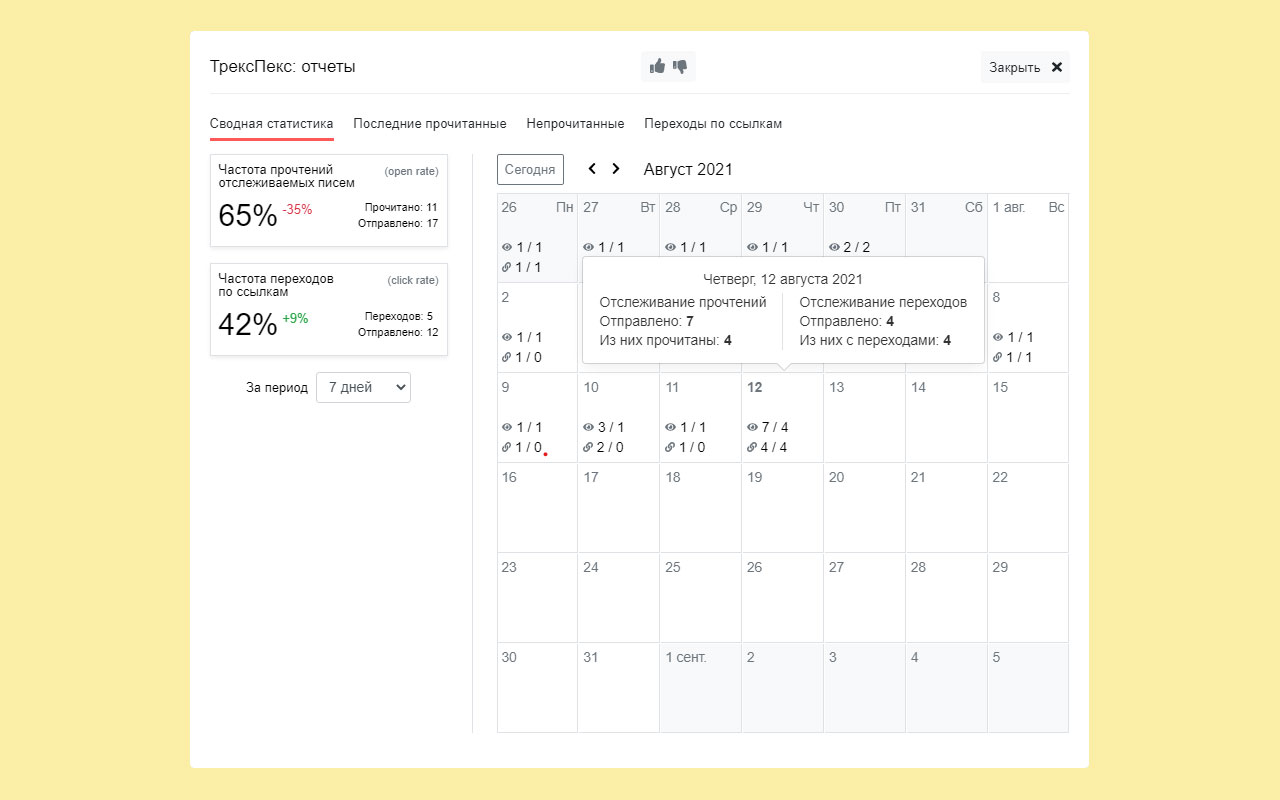
Task: Click the (click rate) label
Action: (x=413, y=280)
